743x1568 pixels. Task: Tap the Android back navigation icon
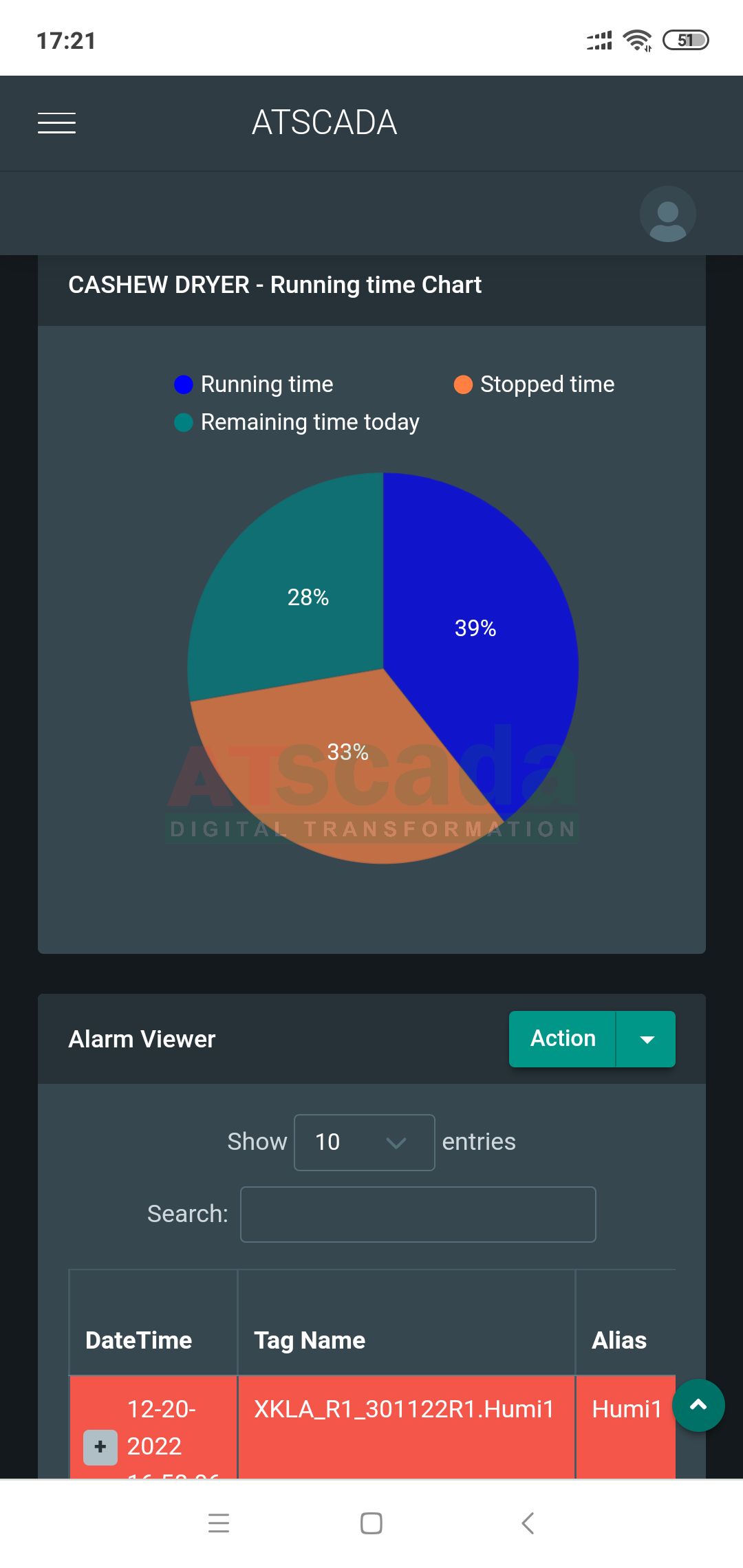pos(528,1523)
